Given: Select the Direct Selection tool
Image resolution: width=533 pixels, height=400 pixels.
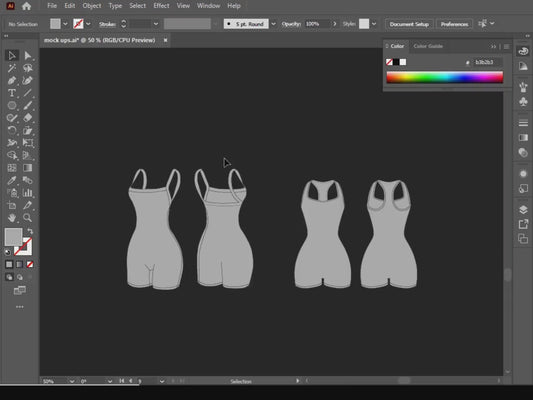Looking at the screenshot, I should [28, 55].
